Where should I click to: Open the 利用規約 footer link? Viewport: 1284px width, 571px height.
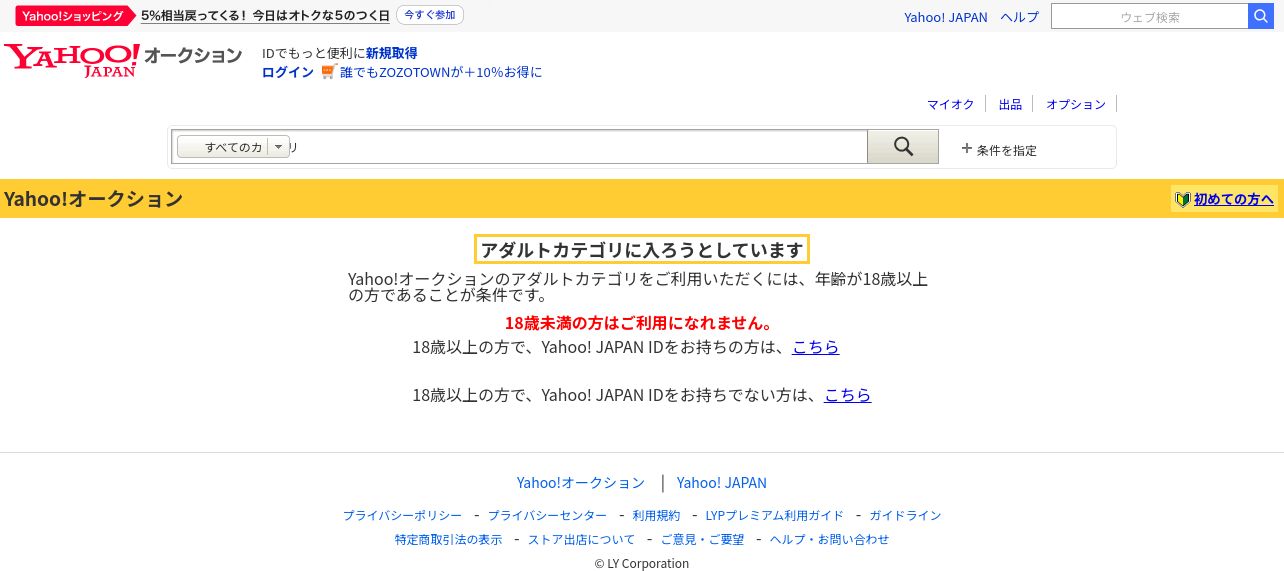click(656, 515)
